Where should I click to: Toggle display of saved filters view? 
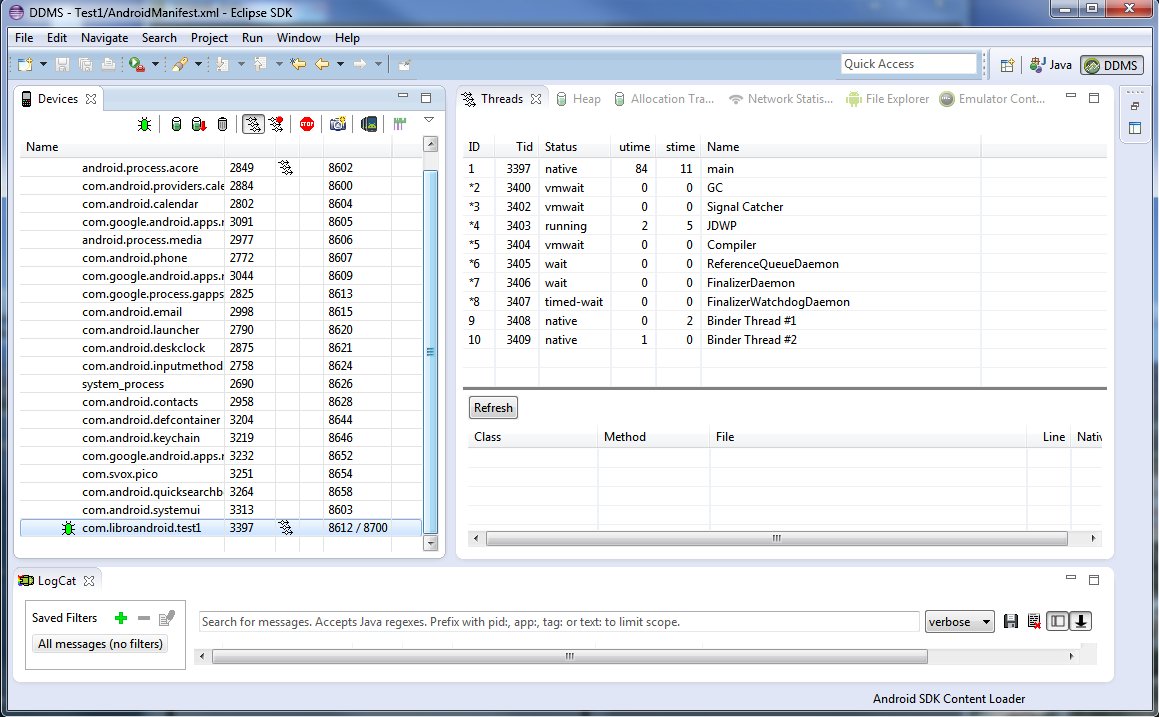1058,622
